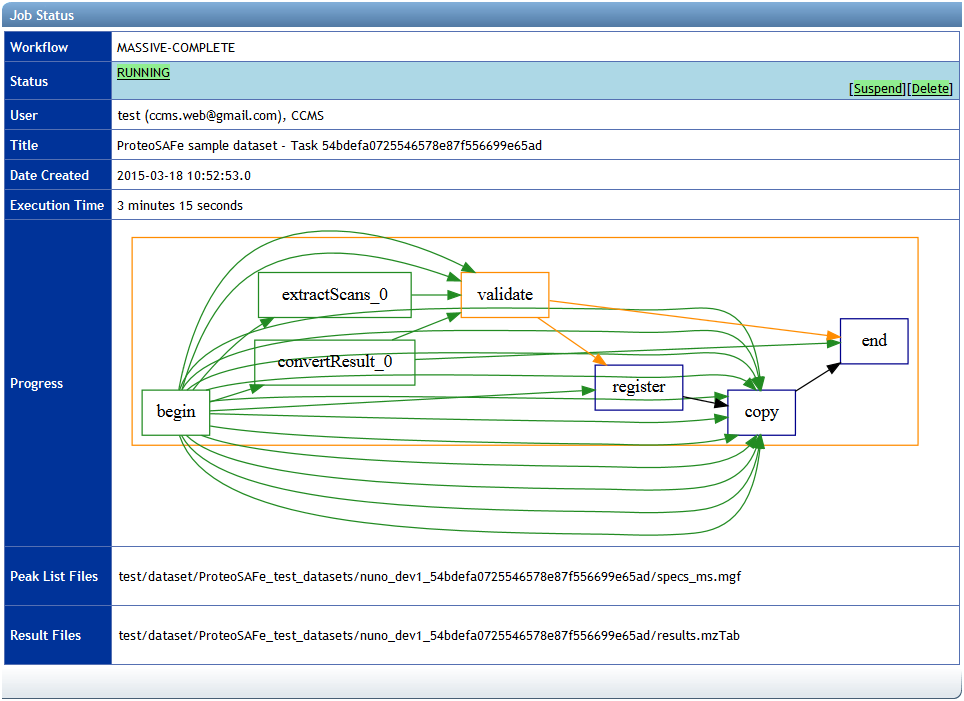Click the Delete link
964x701 pixels.
[x=930, y=88]
